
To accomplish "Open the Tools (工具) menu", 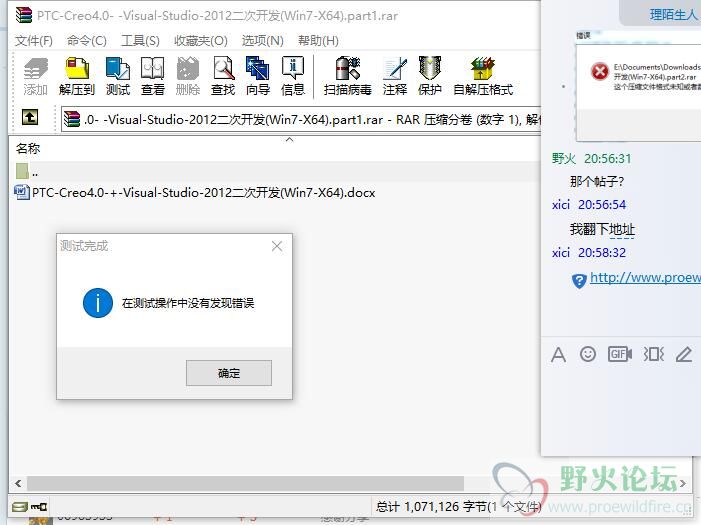I will click(x=140, y=41).
